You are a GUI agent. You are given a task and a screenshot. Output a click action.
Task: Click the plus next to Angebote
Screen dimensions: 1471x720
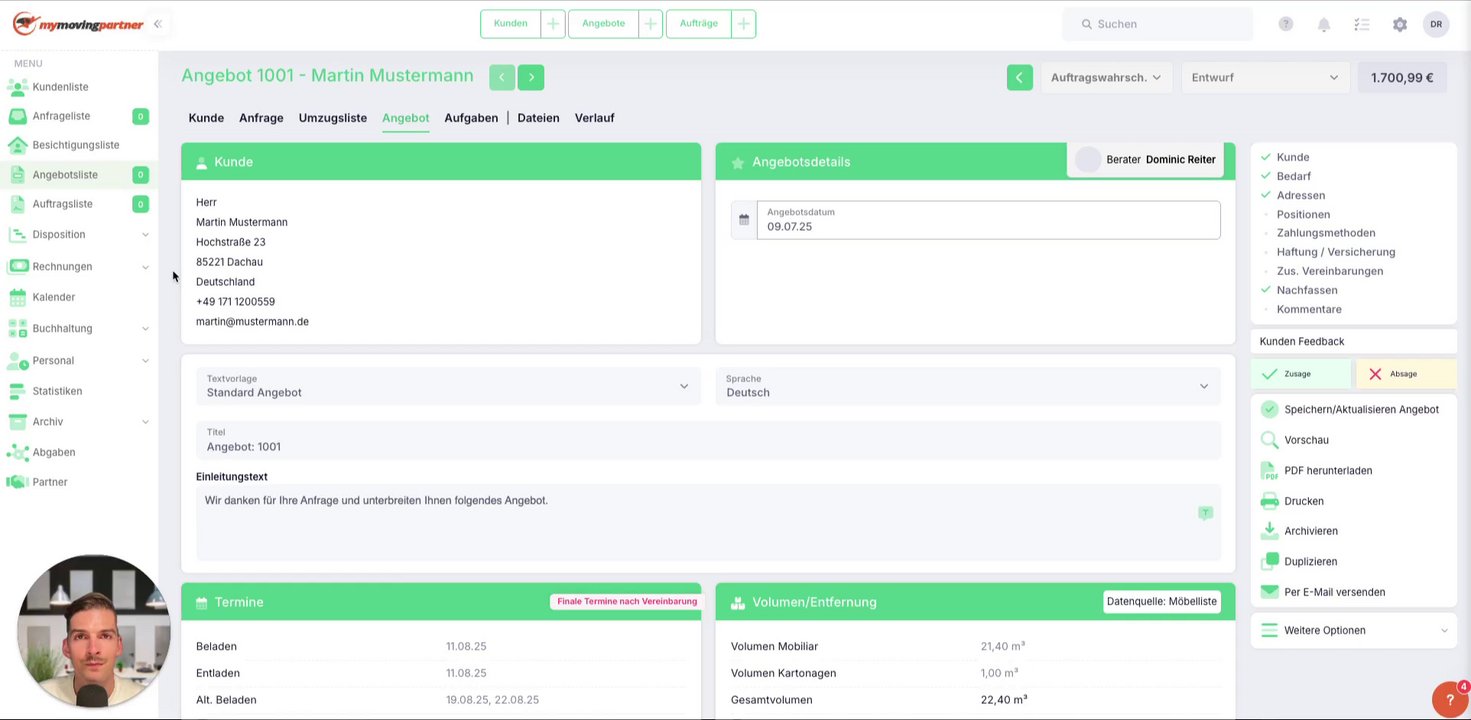(x=651, y=24)
